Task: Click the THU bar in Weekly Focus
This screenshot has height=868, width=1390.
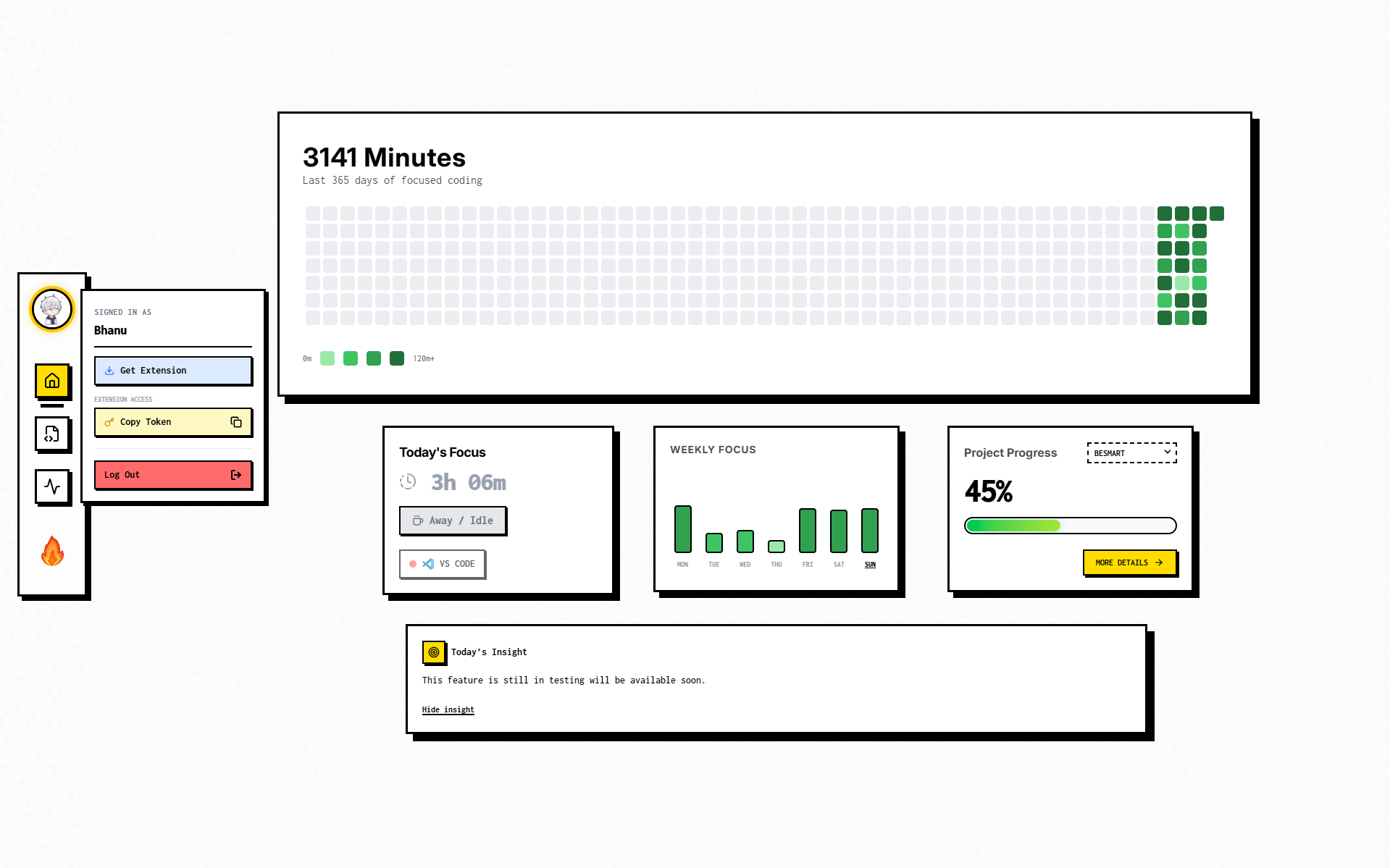Action: tap(776, 547)
